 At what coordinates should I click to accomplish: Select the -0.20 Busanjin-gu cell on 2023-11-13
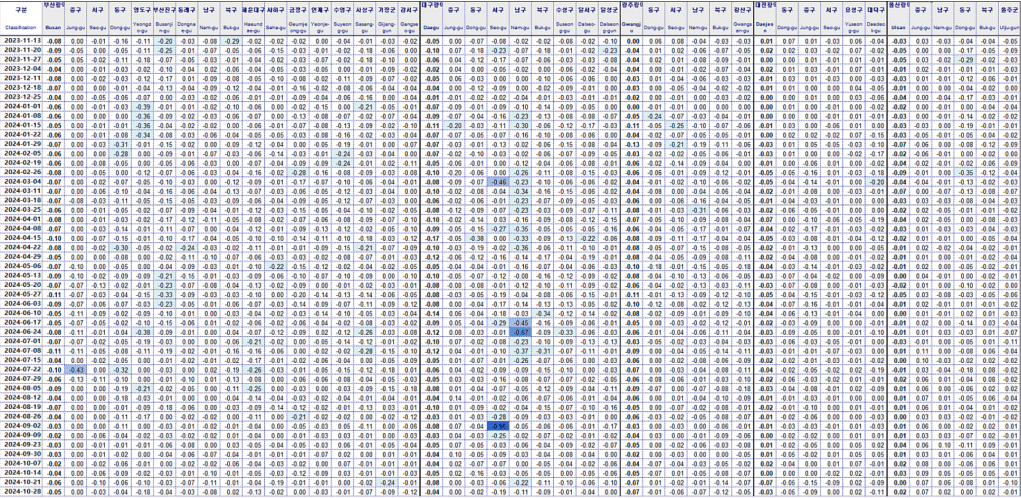pos(163,41)
